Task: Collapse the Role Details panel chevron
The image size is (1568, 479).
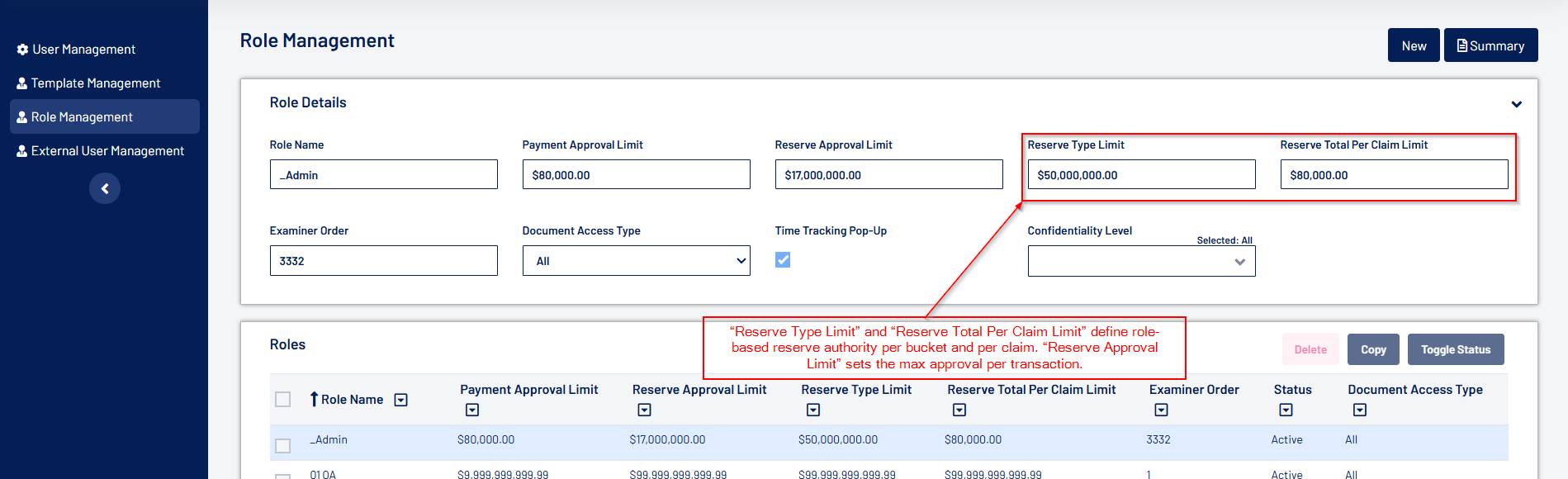Action: pyautogui.click(x=1516, y=104)
